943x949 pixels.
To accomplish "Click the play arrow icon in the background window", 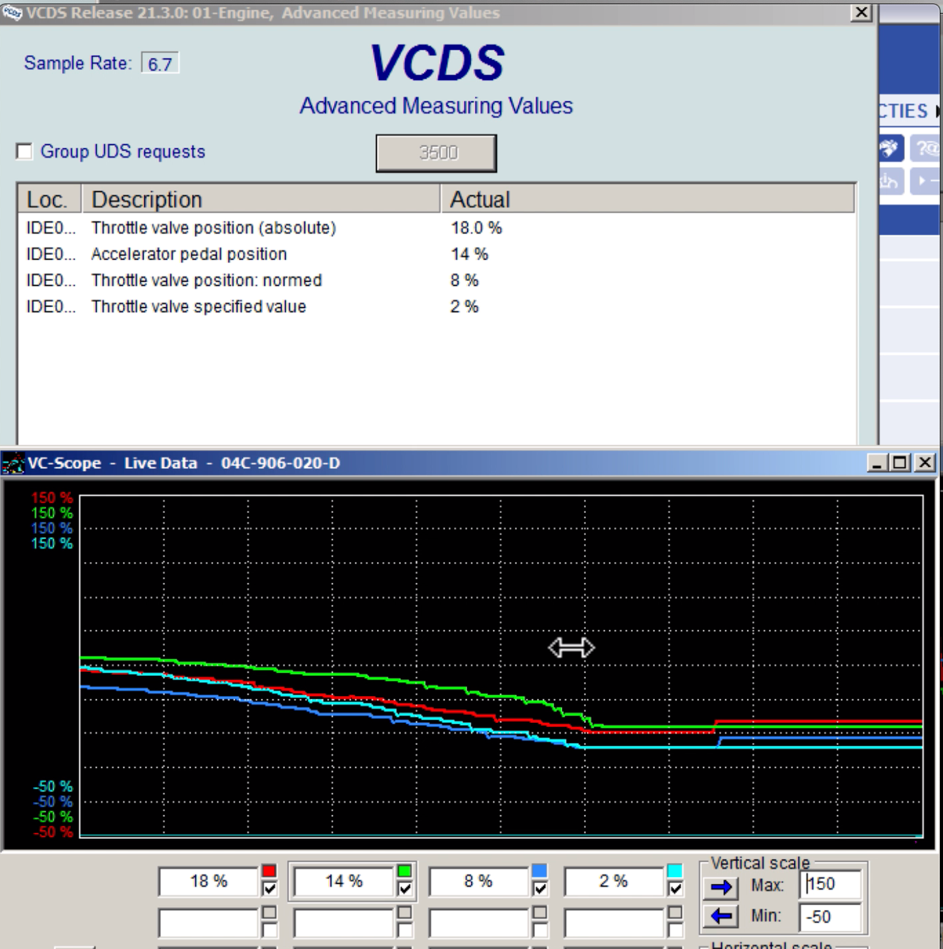I will (x=926, y=181).
